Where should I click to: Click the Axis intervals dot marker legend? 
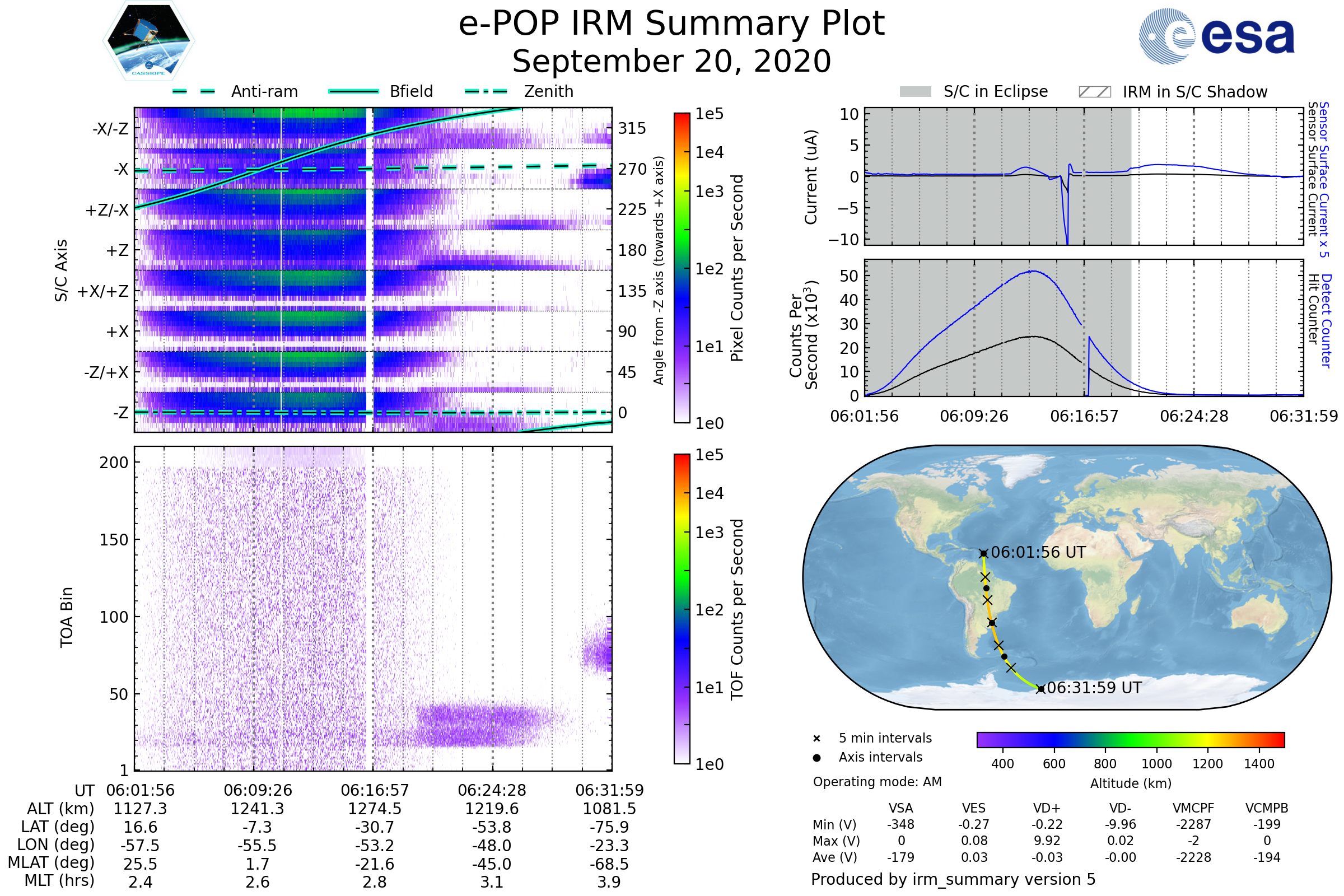(816, 758)
